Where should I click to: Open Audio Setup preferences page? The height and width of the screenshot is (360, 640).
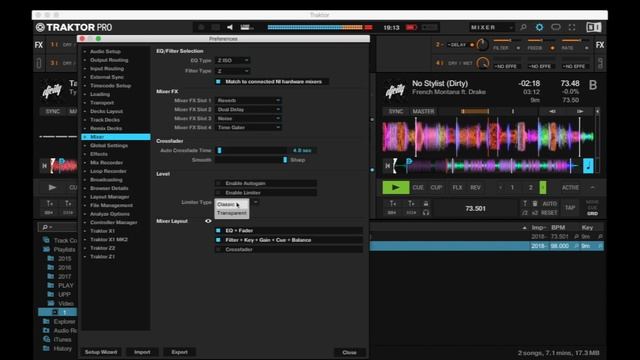click(105, 51)
